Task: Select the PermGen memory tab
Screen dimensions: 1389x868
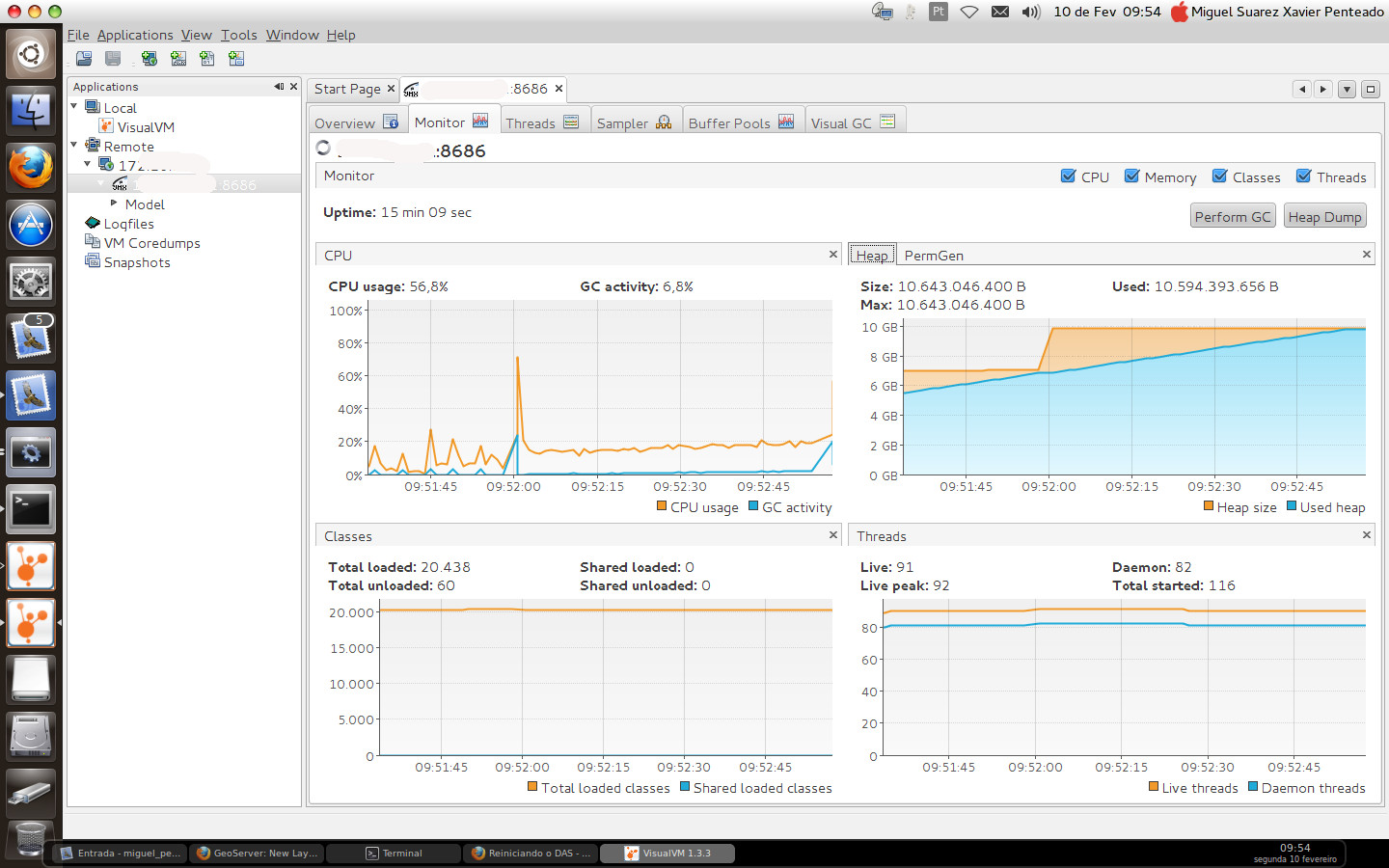Action: (934, 256)
